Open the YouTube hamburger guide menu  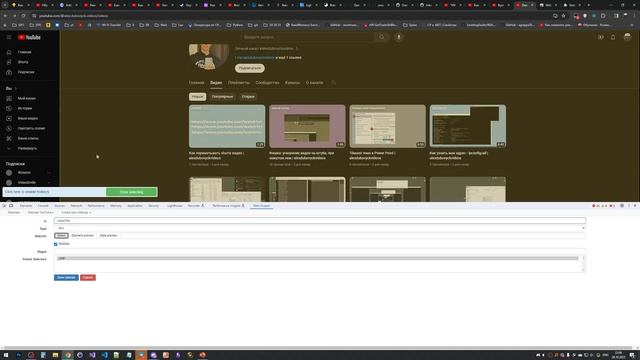9,37
